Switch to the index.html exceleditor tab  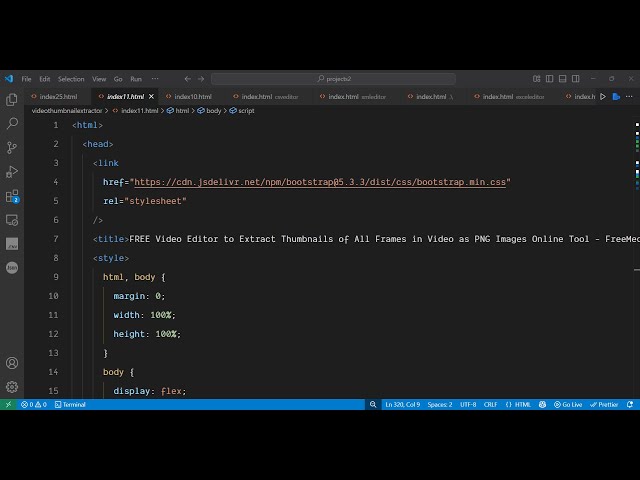pos(513,97)
